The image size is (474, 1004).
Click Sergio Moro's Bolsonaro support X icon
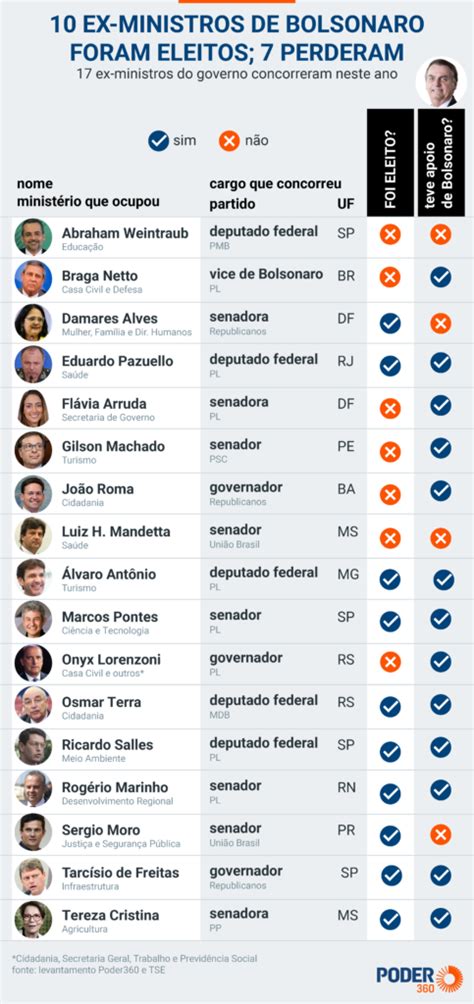(441, 834)
